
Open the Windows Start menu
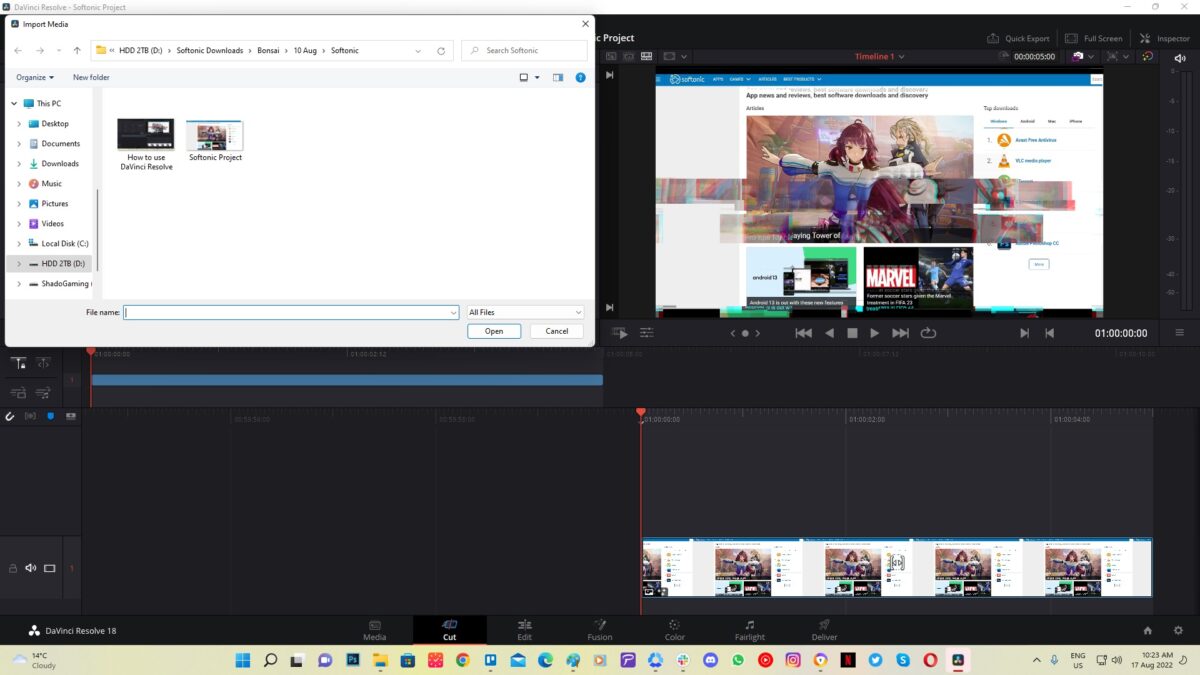243,660
